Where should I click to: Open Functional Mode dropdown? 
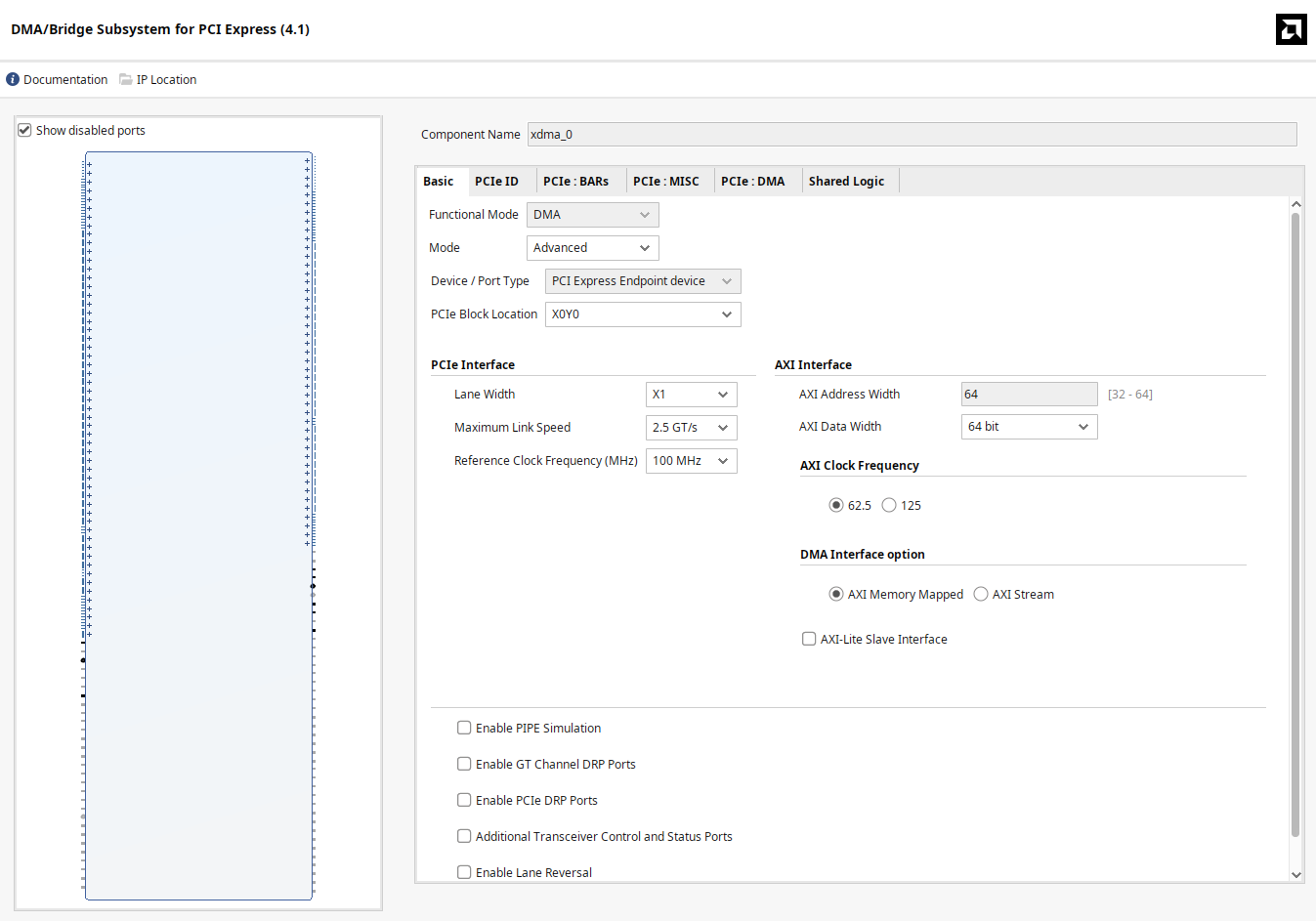point(593,215)
